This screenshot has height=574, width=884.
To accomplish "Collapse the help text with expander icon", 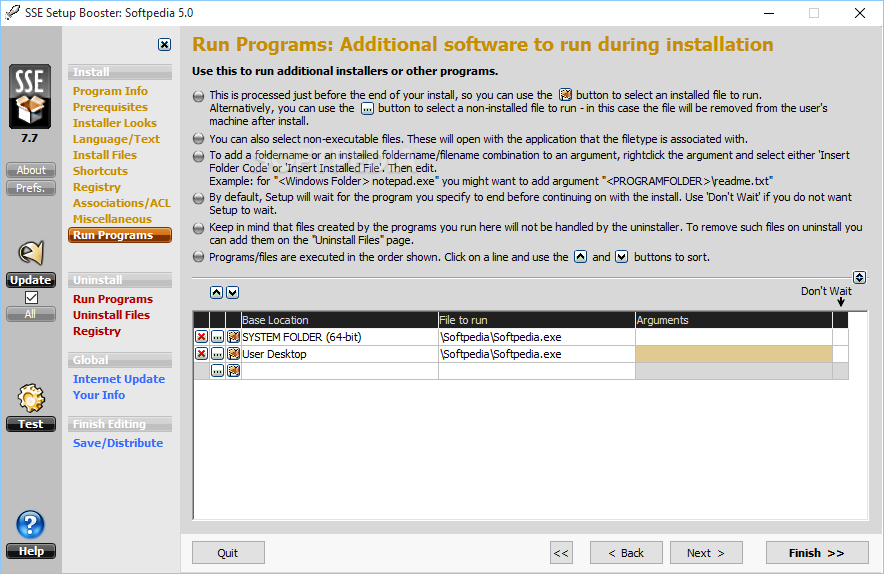I will tap(859, 277).
